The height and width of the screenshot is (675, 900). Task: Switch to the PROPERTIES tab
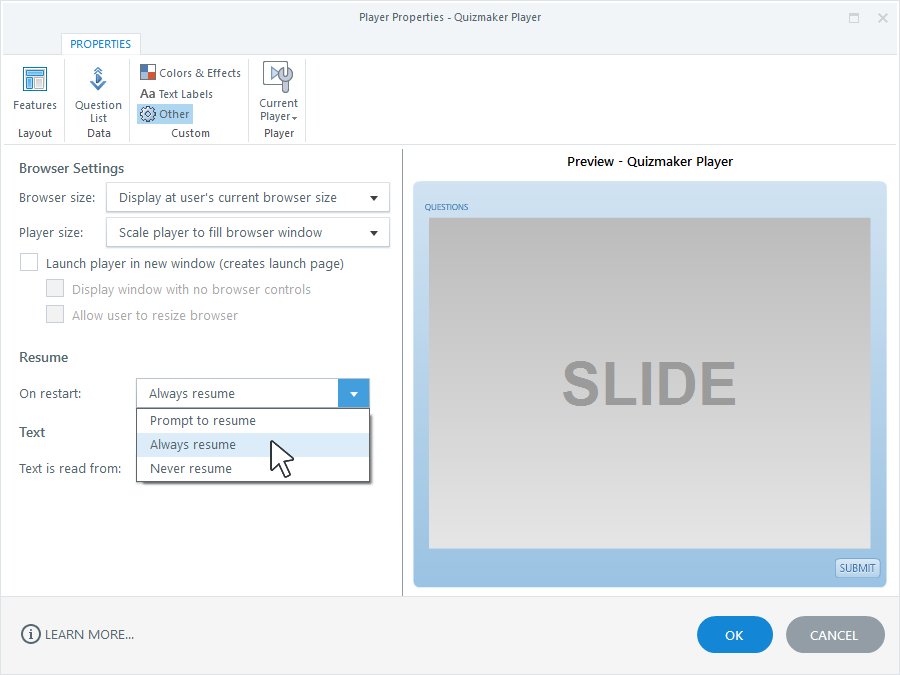pyautogui.click(x=100, y=44)
